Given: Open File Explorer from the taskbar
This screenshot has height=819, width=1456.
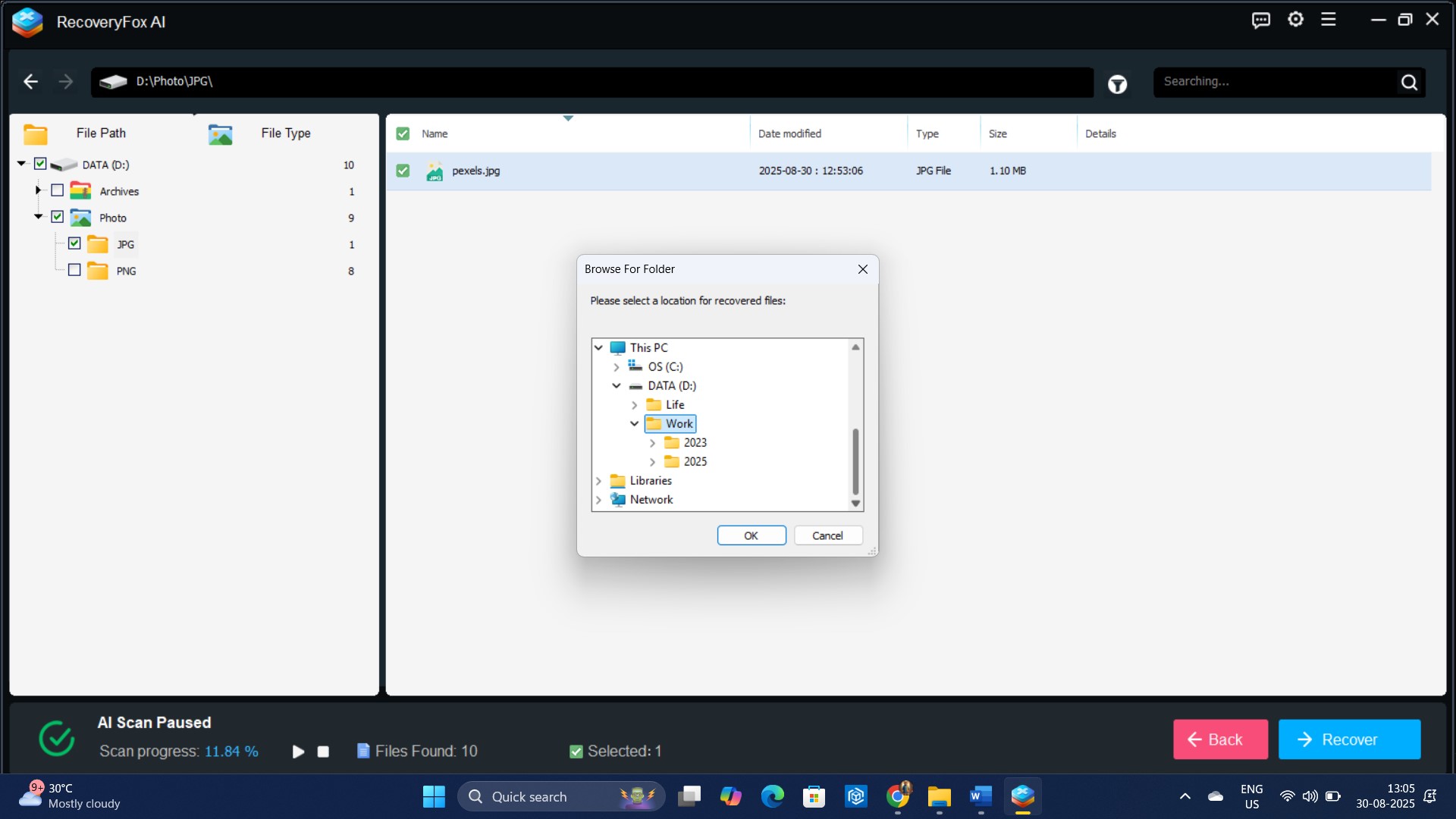Looking at the screenshot, I should pos(939,796).
